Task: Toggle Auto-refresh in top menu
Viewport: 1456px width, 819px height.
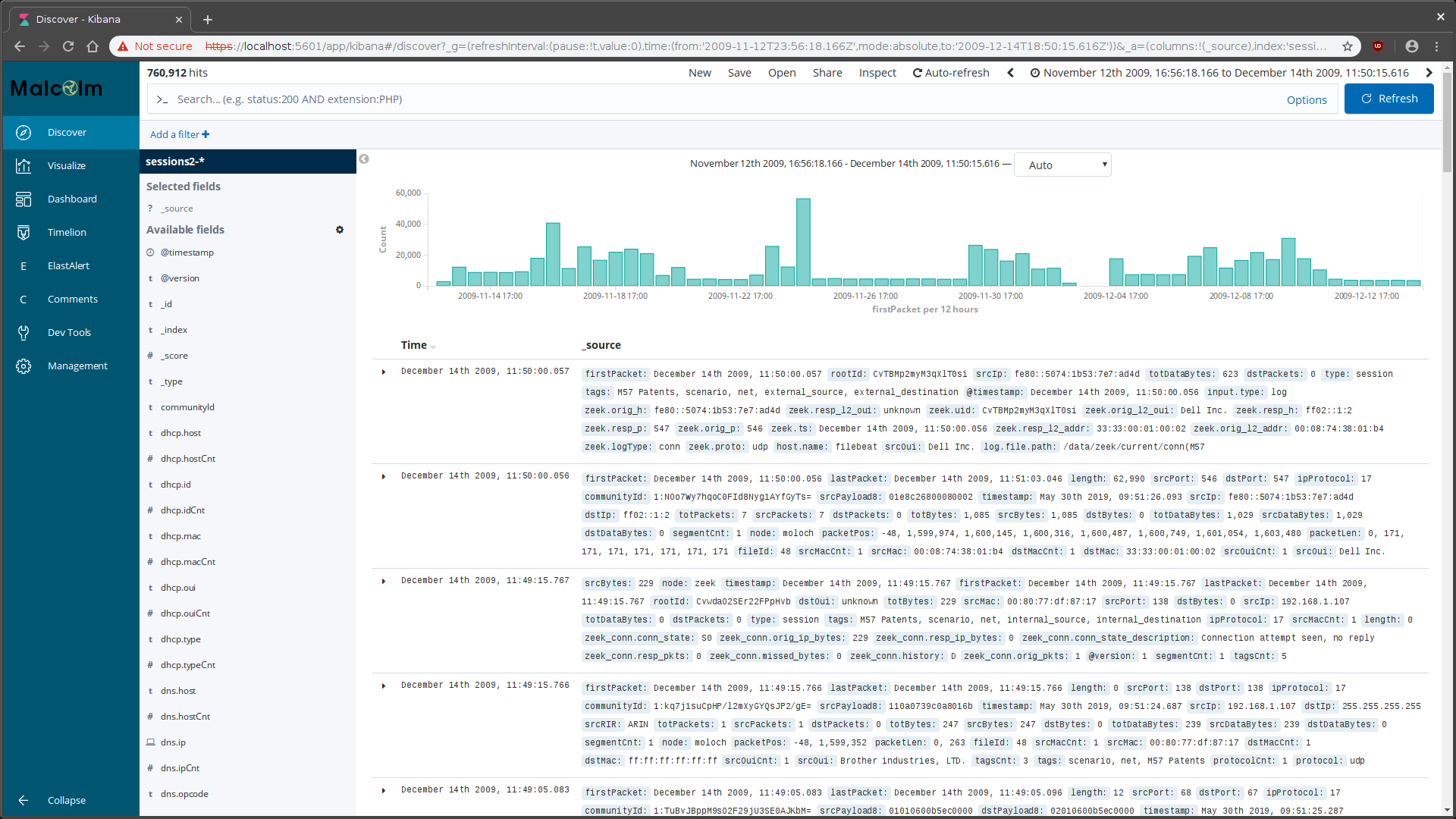Action: pyautogui.click(x=951, y=73)
